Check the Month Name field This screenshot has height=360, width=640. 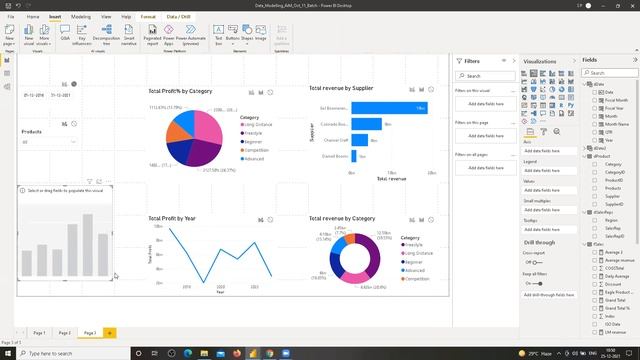(x=595, y=124)
